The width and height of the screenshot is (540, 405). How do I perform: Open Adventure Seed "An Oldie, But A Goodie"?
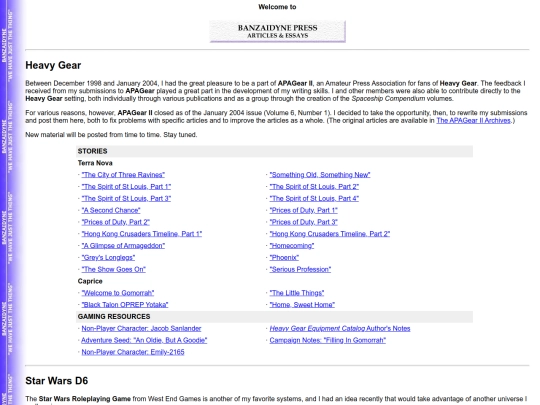click(x=144, y=340)
